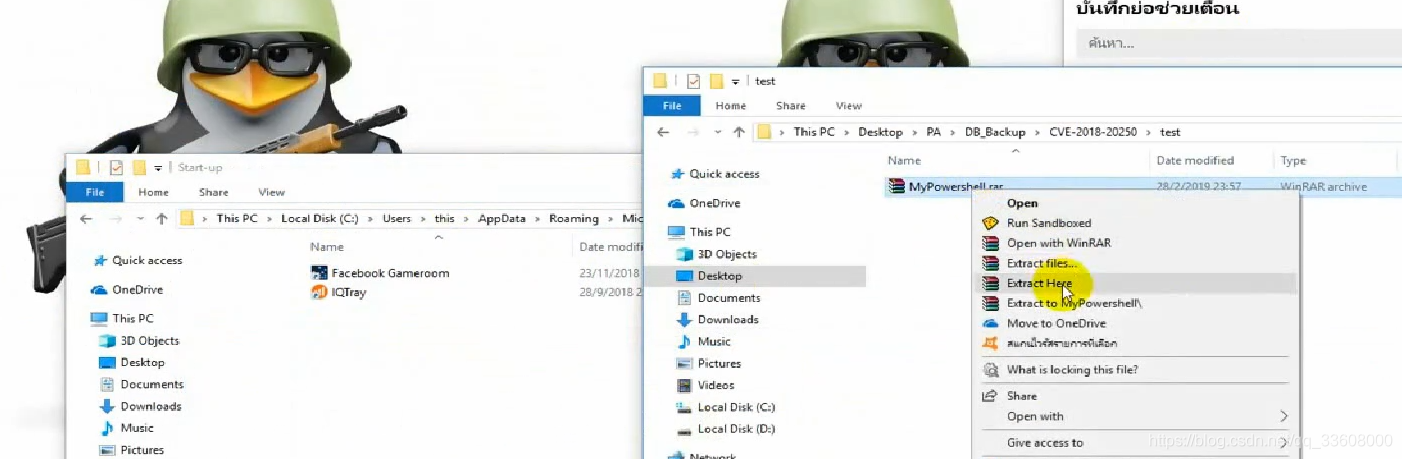Click Desktop in test window address bar

[880, 132]
